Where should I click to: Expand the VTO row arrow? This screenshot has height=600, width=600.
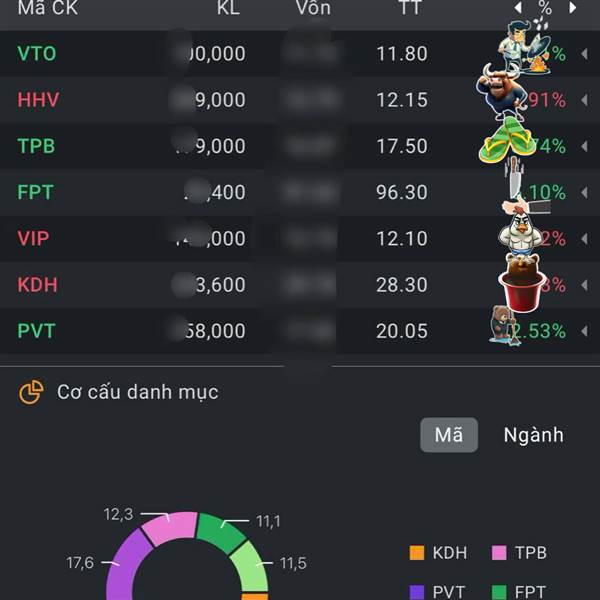584,54
